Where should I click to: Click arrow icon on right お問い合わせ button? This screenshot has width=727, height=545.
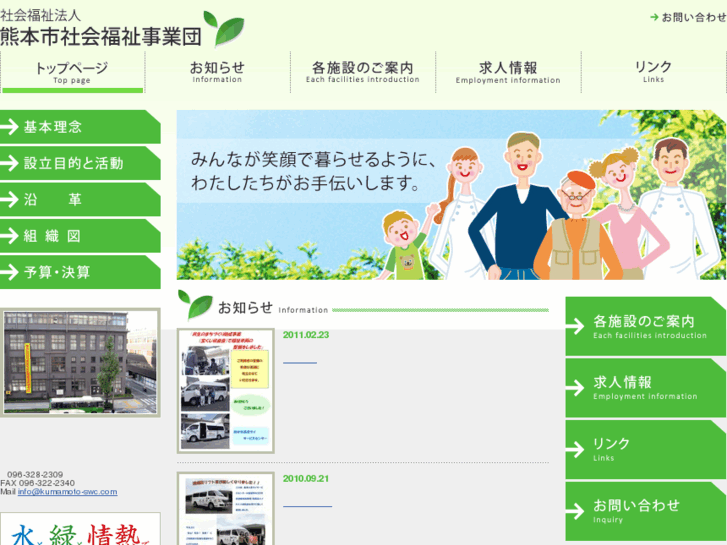click(575, 511)
